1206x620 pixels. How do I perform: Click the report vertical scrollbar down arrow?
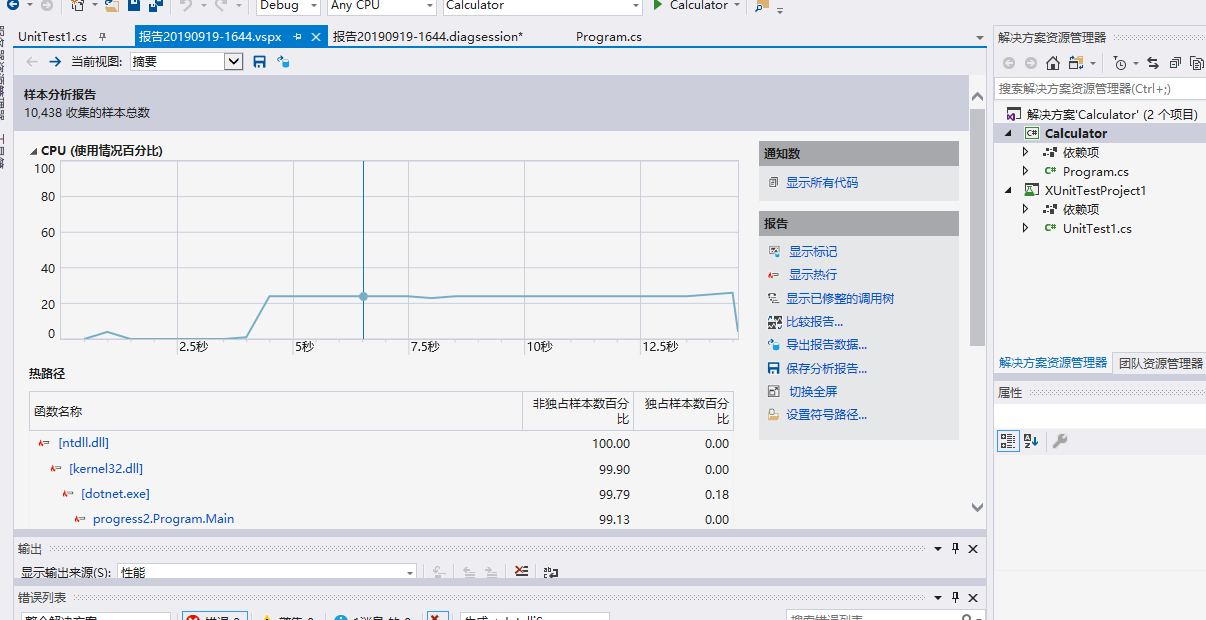pos(978,508)
